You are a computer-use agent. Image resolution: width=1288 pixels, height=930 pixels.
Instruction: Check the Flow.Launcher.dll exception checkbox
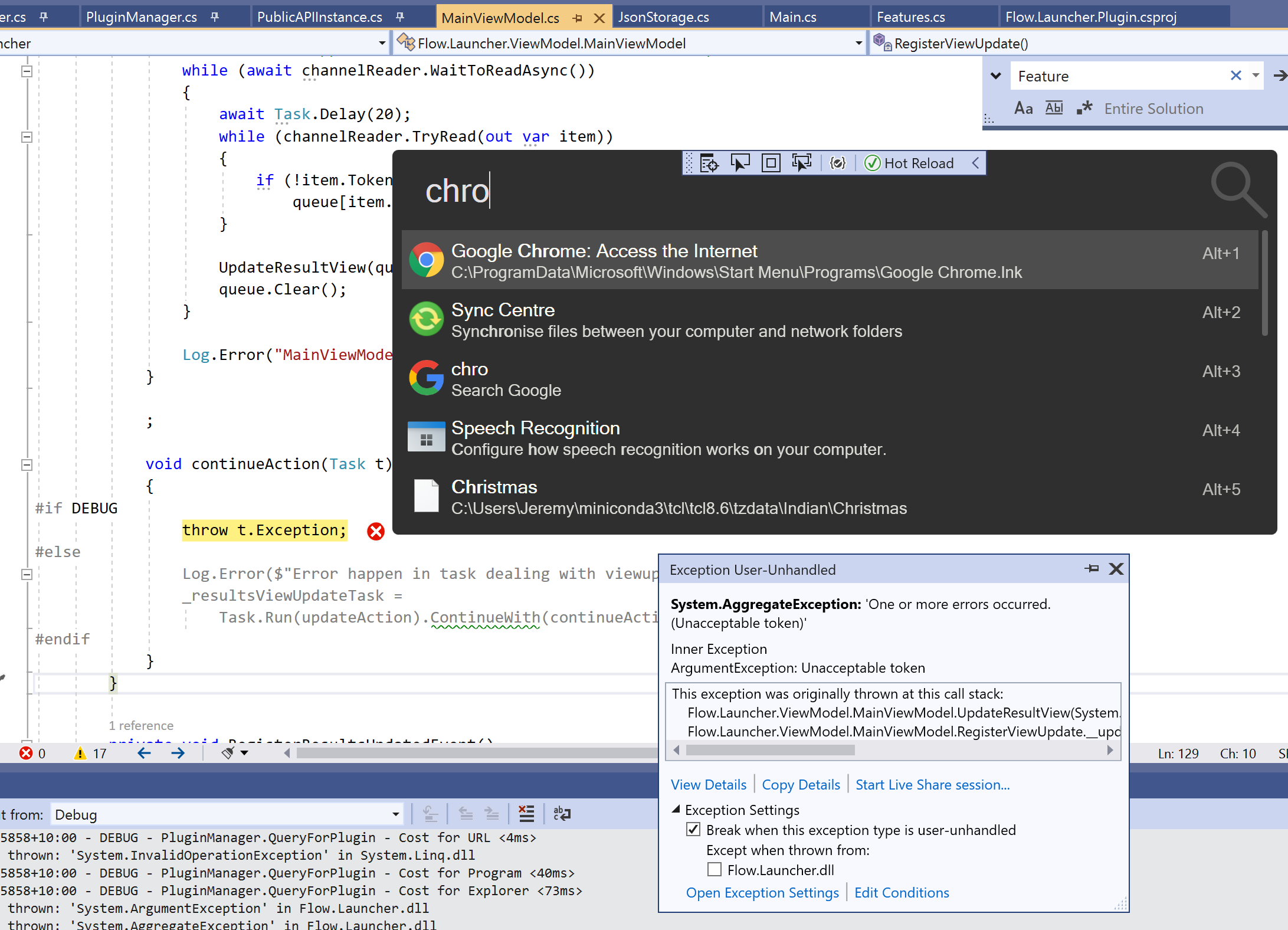(714, 870)
